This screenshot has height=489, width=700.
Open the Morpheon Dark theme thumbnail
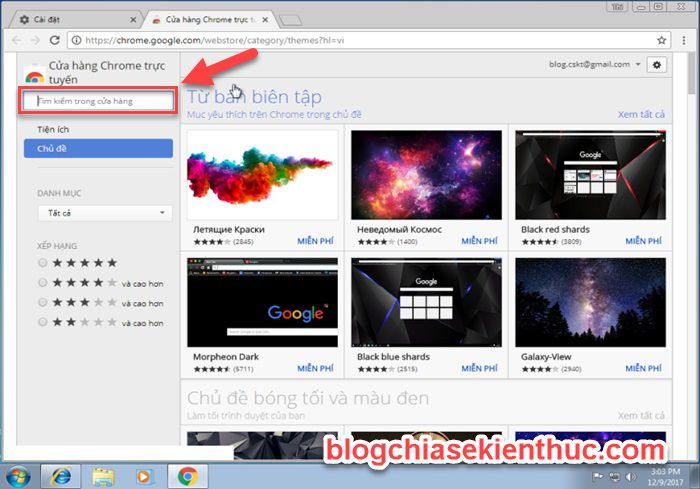tap(262, 302)
